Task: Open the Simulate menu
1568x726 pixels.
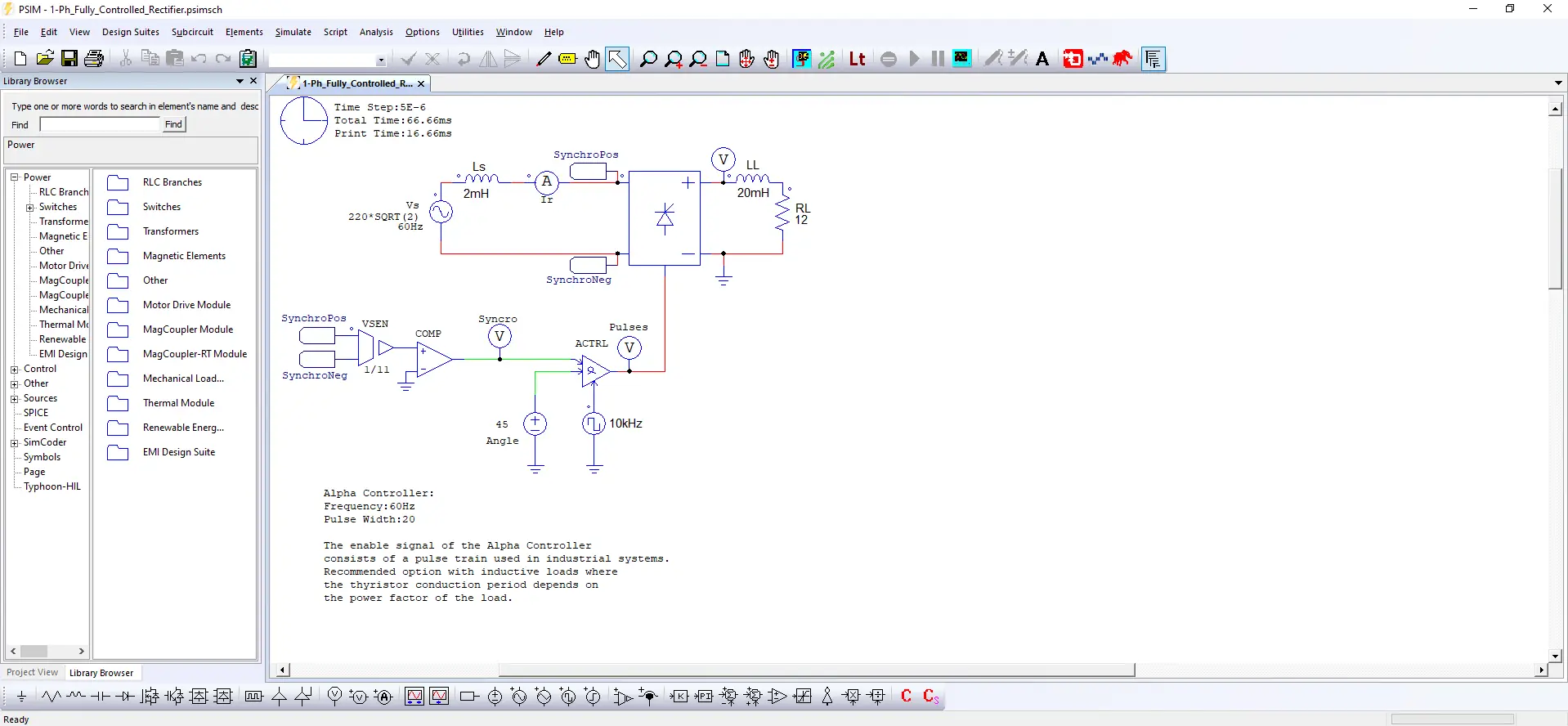Action: (293, 32)
